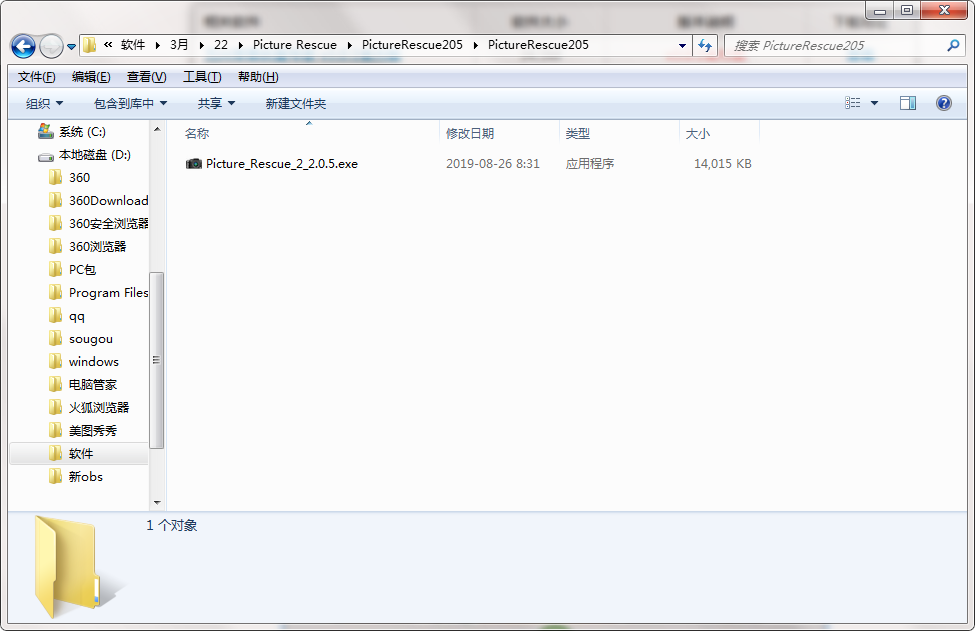Click the change view icon

tap(853, 103)
